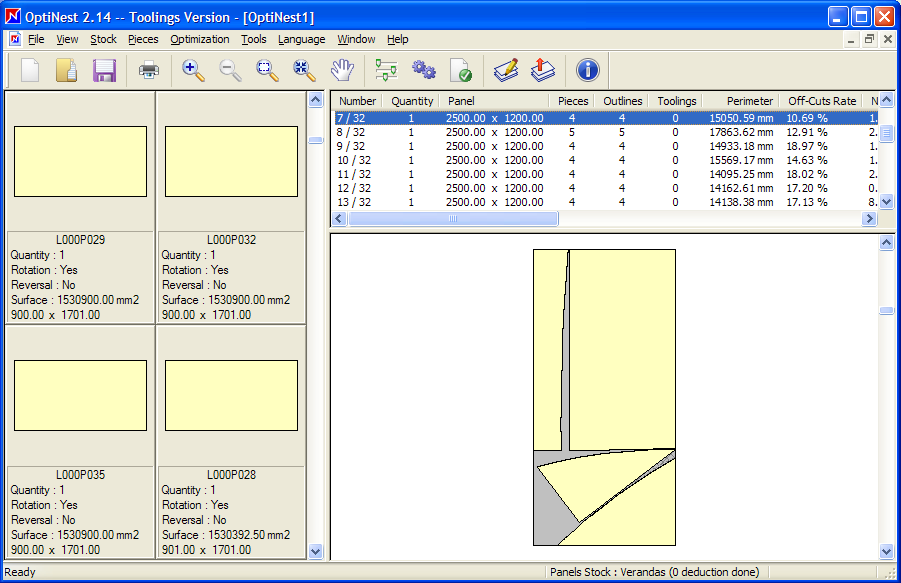Open the Tools menu
Screen dimensions: 901x583
coord(253,39)
